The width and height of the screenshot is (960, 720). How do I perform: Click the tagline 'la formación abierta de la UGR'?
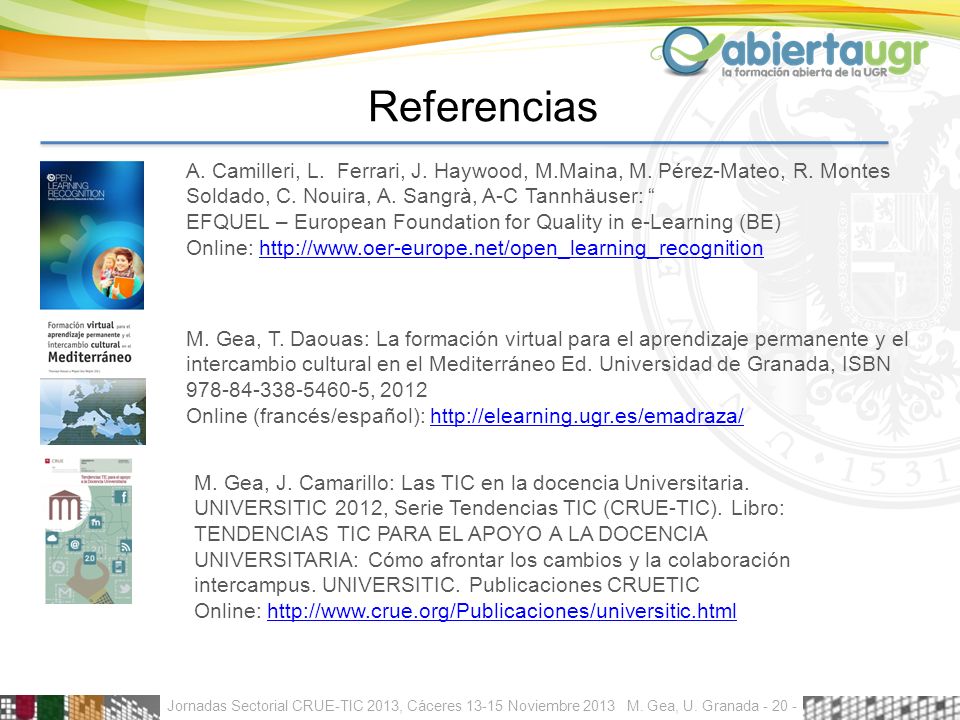804,72
